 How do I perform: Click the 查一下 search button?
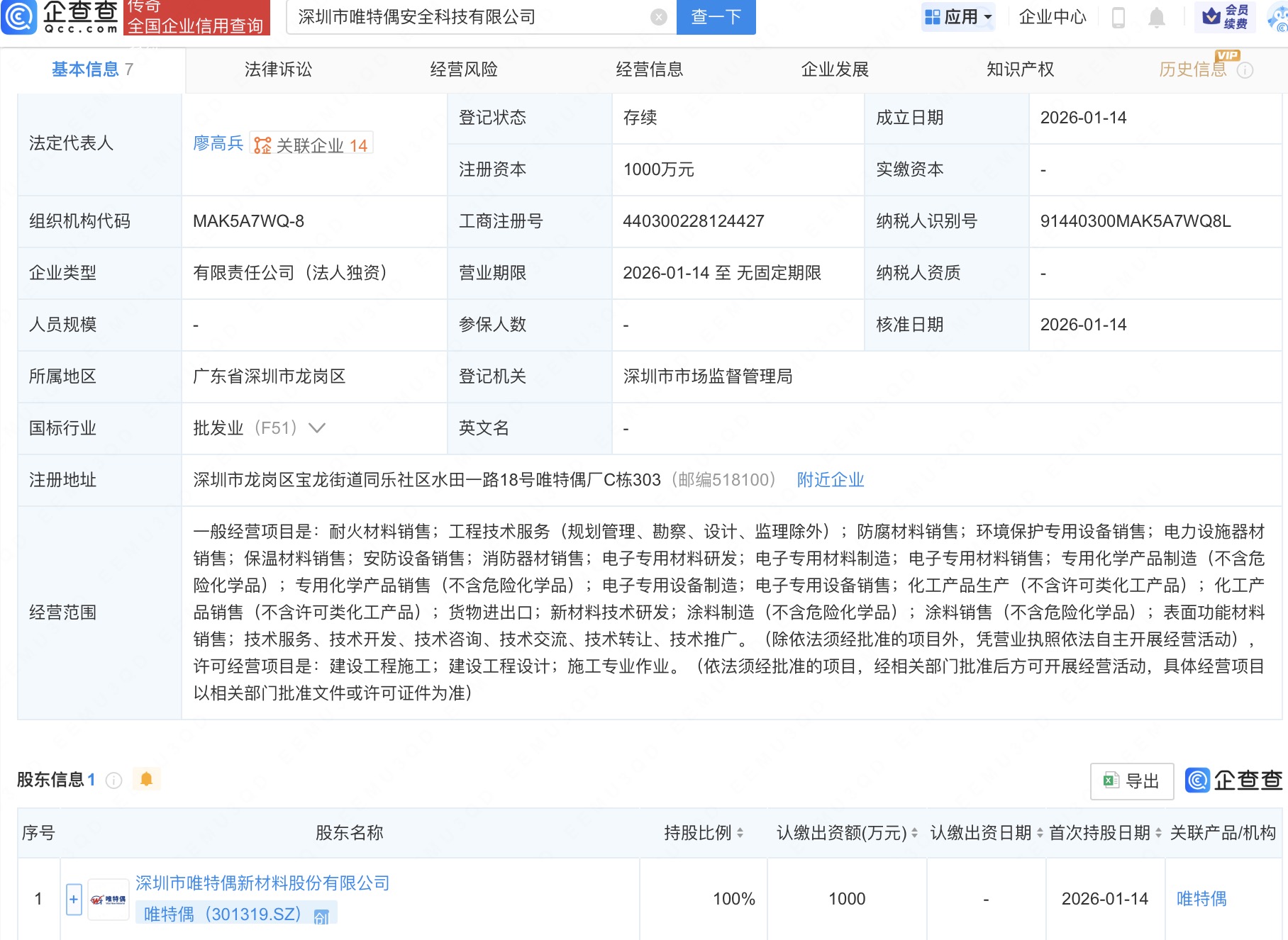click(x=716, y=17)
